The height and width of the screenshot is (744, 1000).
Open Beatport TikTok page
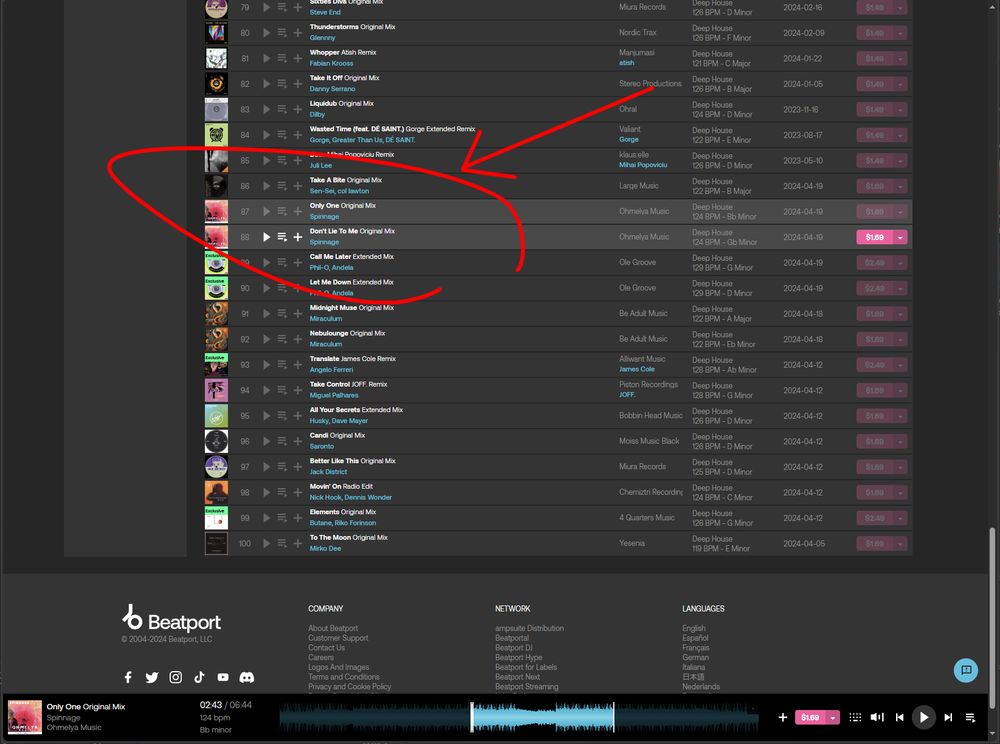click(x=199, y=677)
